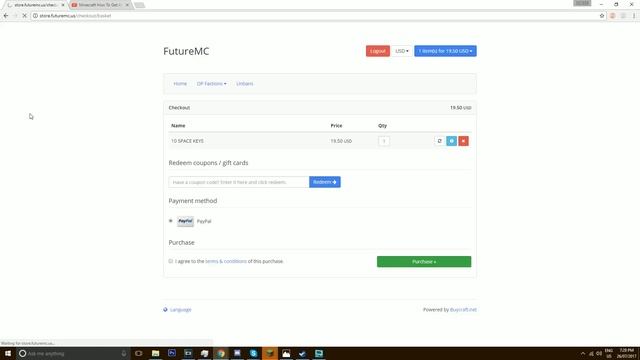
Task: Select the PayPal payment method radio button
Action: click(171, 221)
